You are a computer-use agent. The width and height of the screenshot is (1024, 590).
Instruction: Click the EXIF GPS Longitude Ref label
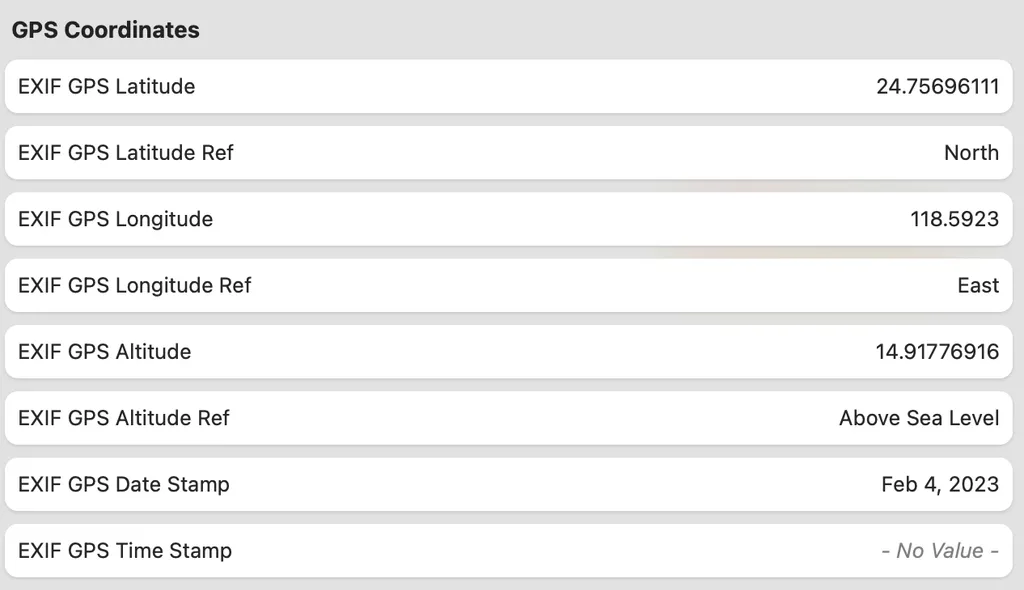click(x=135, y=286)
